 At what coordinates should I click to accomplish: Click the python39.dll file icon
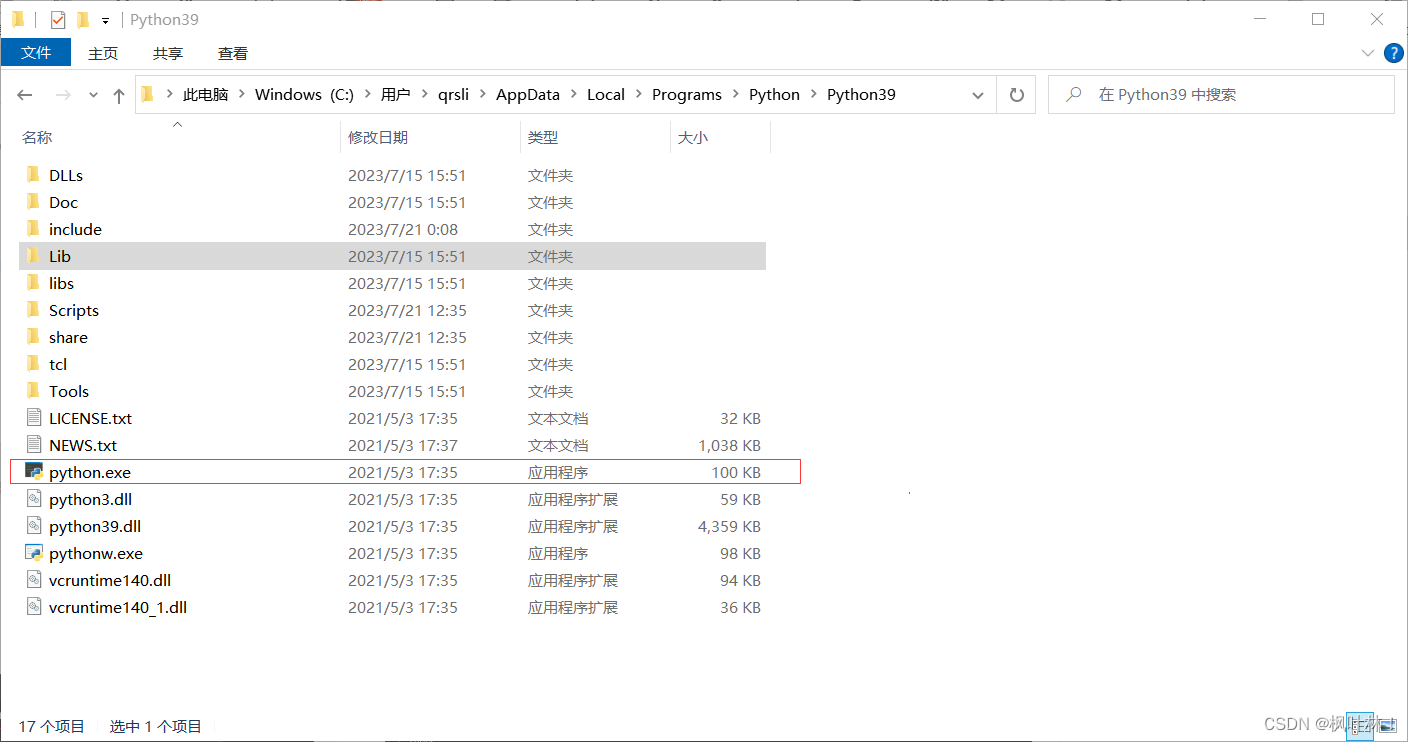click(x=33, y=526)
